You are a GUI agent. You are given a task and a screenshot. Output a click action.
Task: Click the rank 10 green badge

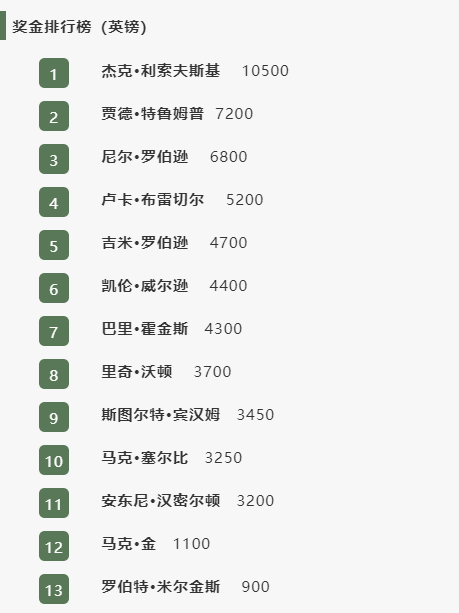click(54, 460)
